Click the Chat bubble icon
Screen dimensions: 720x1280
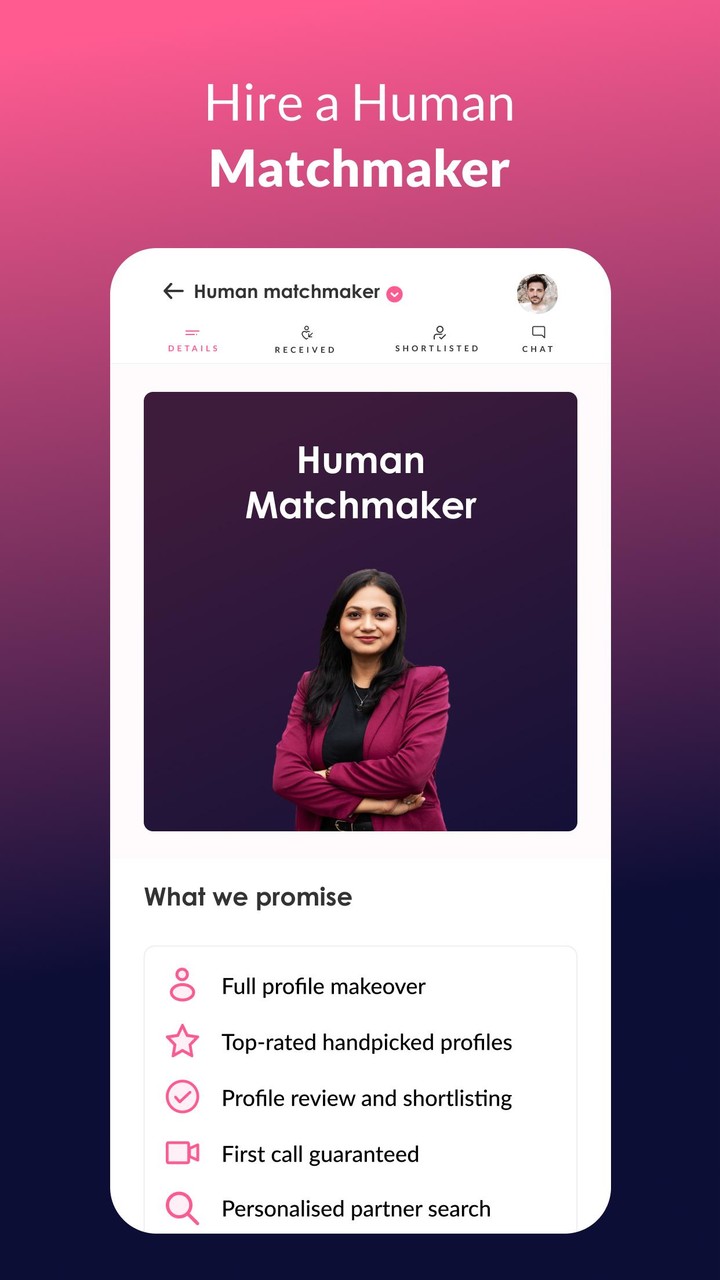538,332
